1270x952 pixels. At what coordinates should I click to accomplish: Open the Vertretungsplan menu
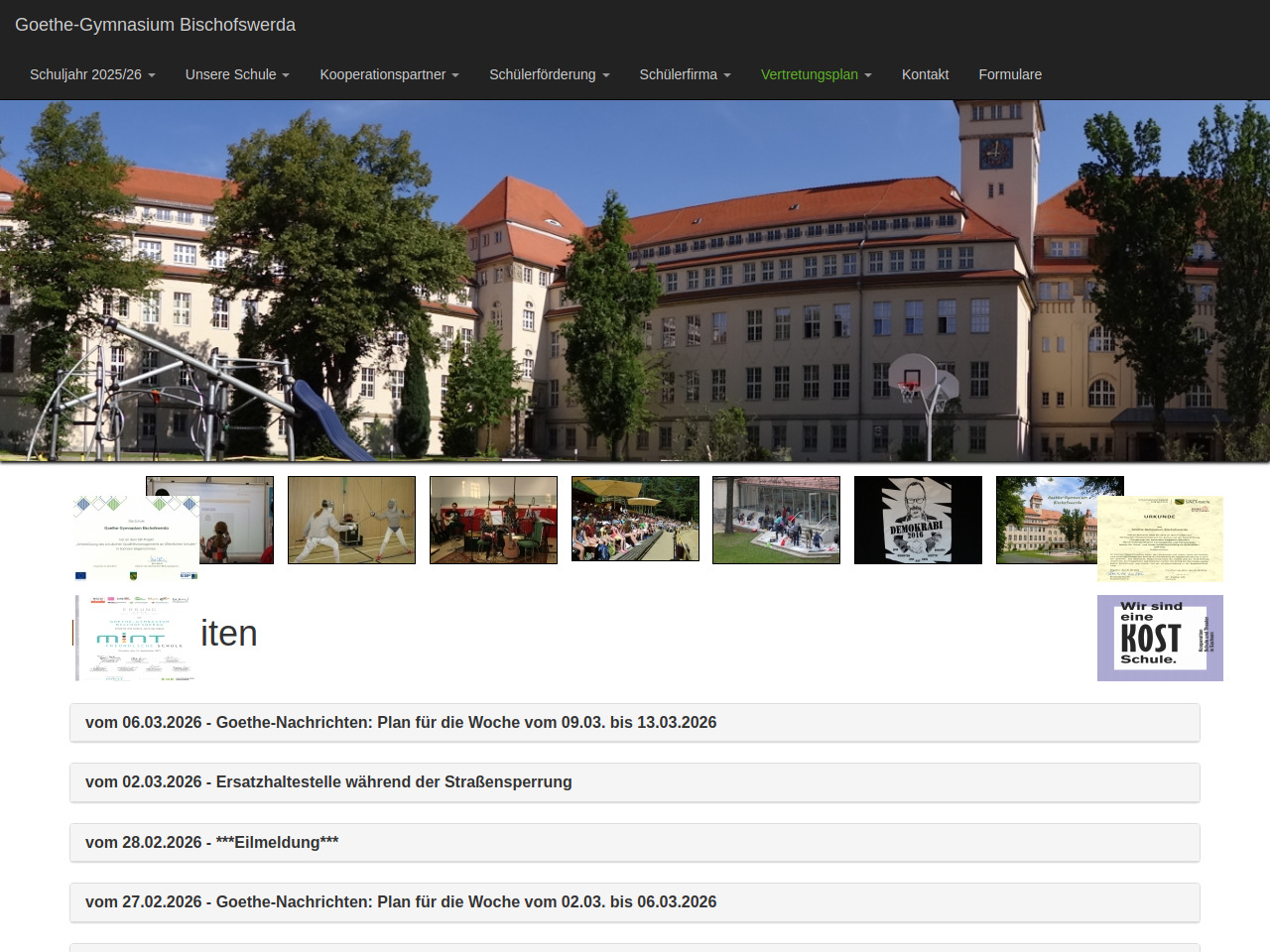[816, 74]
